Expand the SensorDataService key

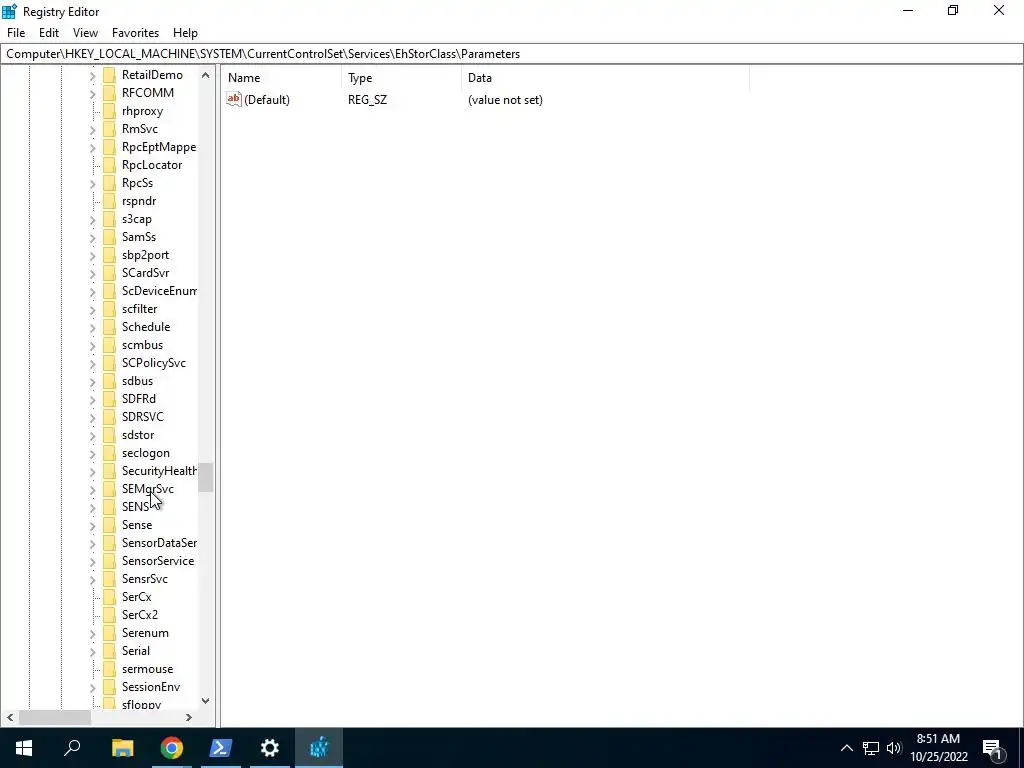click(x=92, y=543)
